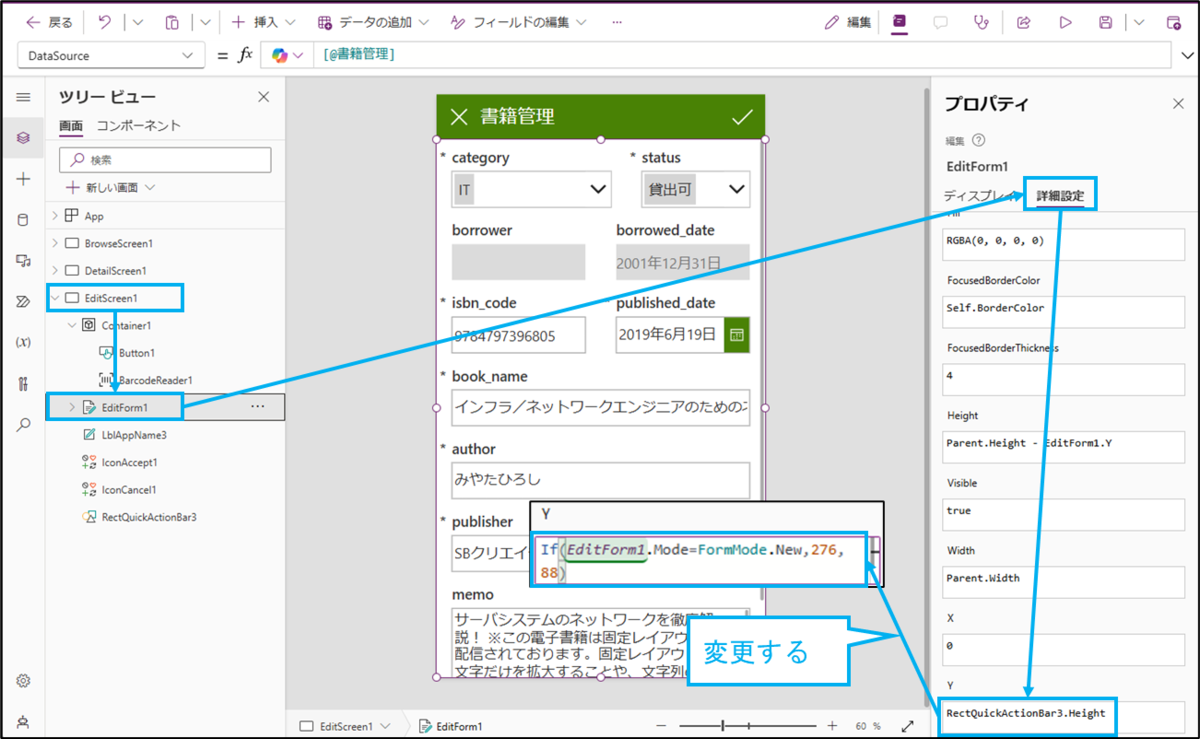Open the variables (x) icon
This screenshot has width=1200, height=739.
(23, 343)
